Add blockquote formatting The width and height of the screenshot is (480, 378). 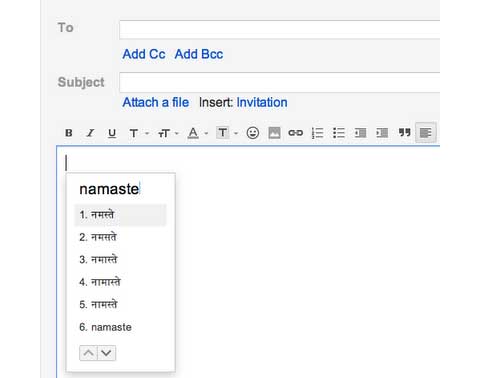click(x=404, y=132)
